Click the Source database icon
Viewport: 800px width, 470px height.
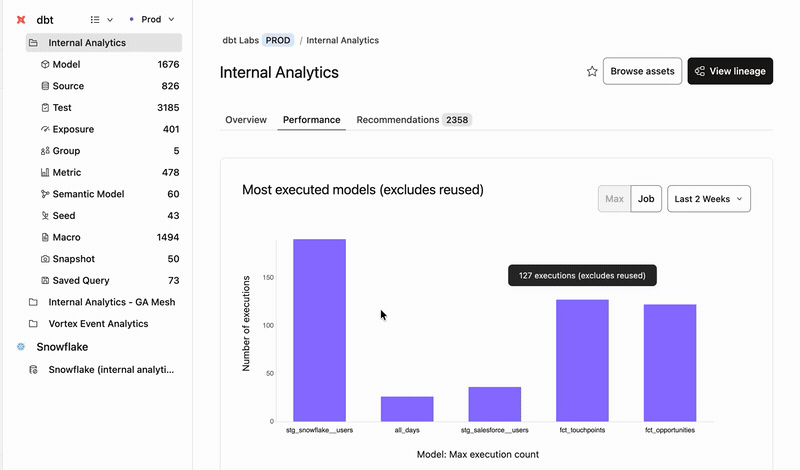45,86
